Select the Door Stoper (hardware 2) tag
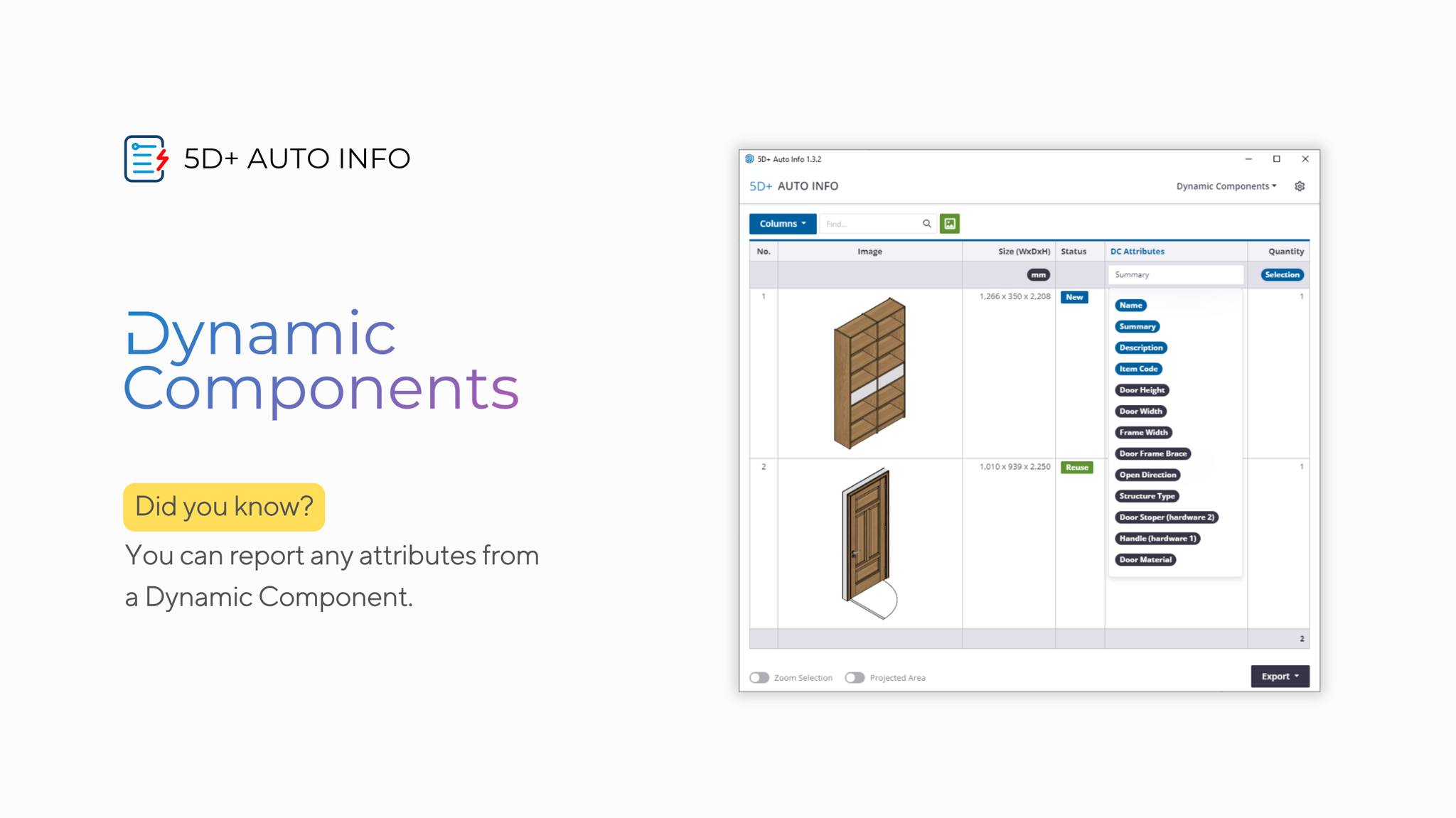This screenshot has height=818, width=1456. [x=1167, y=517]
